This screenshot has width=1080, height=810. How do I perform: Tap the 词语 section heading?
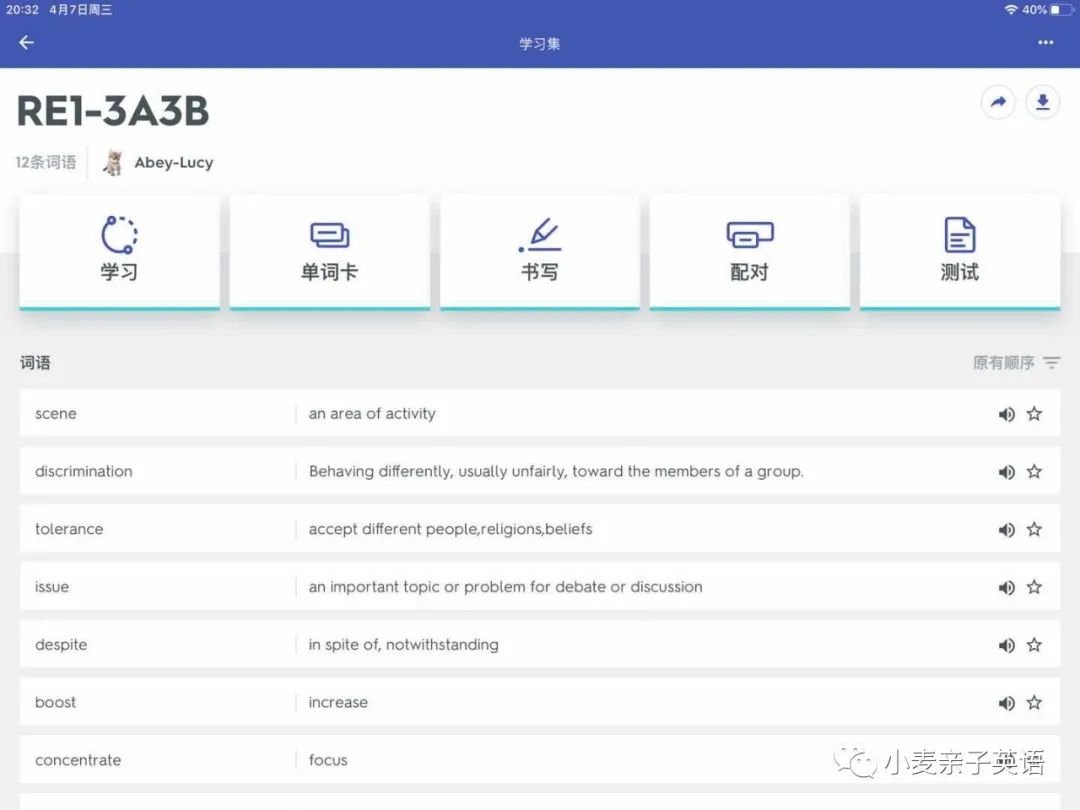[x=35, y=362]
